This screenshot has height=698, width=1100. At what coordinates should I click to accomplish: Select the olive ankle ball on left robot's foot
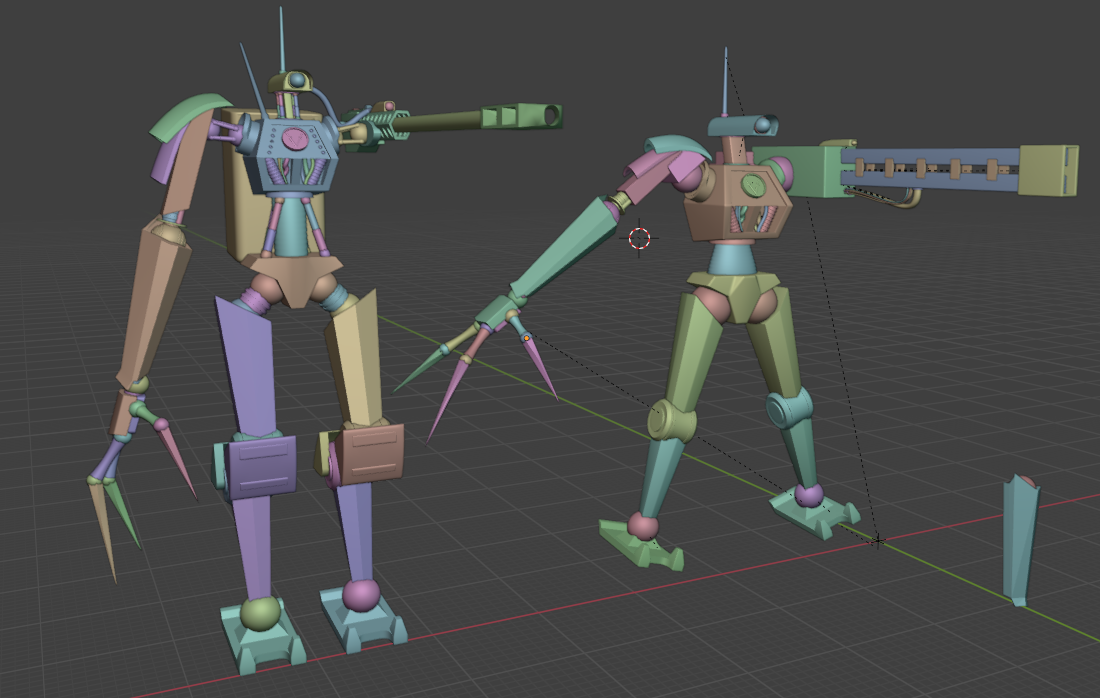click(260, 613)
